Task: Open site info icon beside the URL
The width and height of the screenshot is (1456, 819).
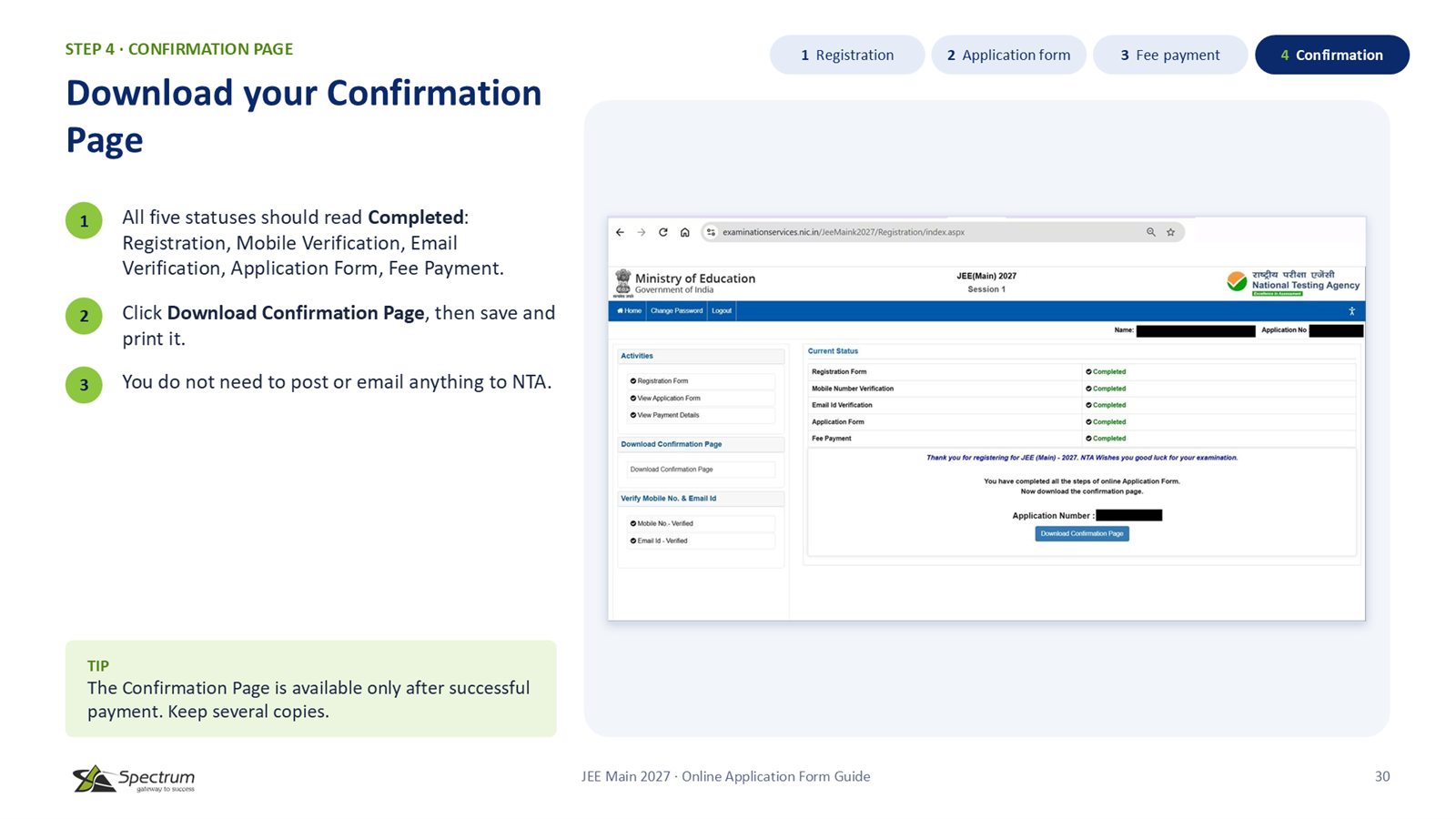Action: [711, 232]
